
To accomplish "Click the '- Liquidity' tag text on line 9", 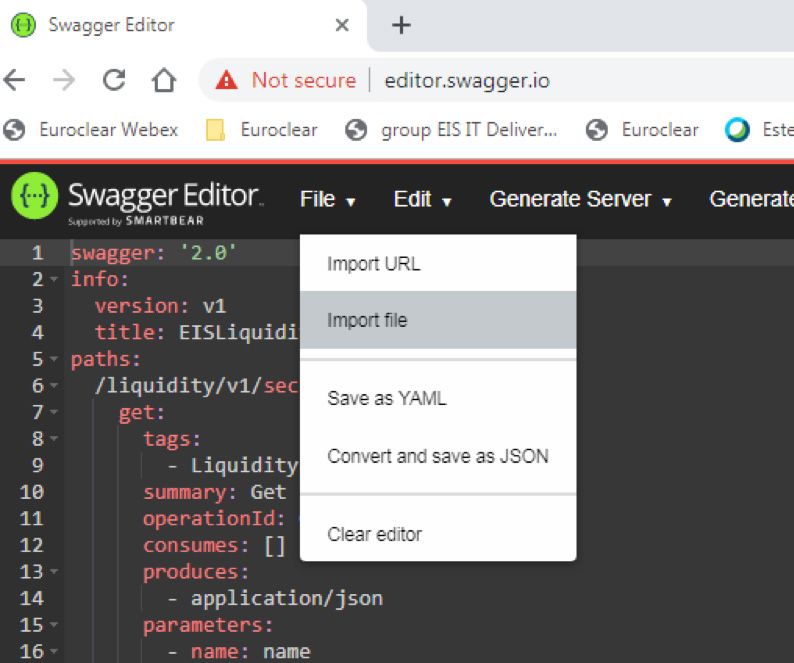I will [233, 465].
